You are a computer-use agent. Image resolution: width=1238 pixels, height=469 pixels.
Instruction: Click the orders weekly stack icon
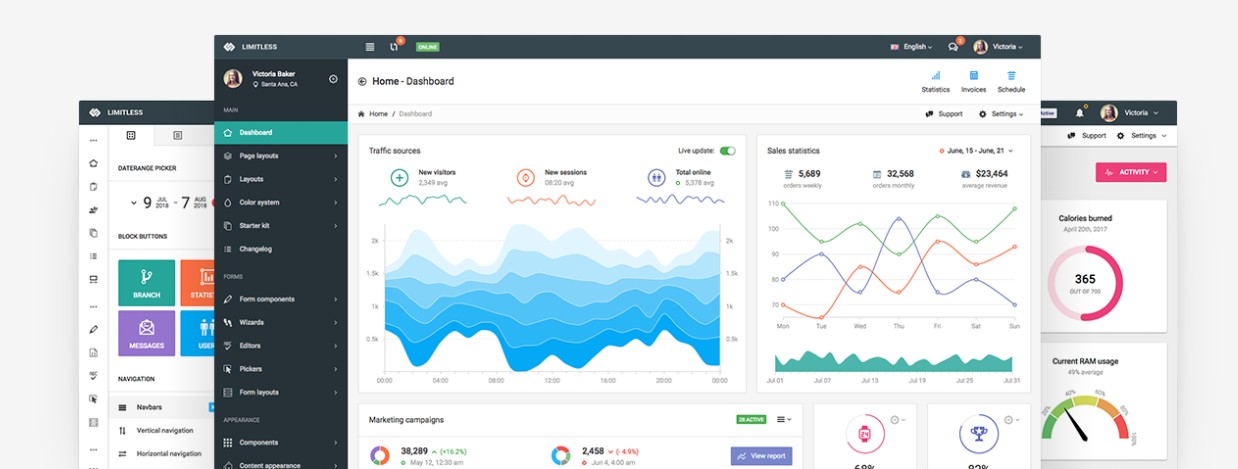[788, 174]
